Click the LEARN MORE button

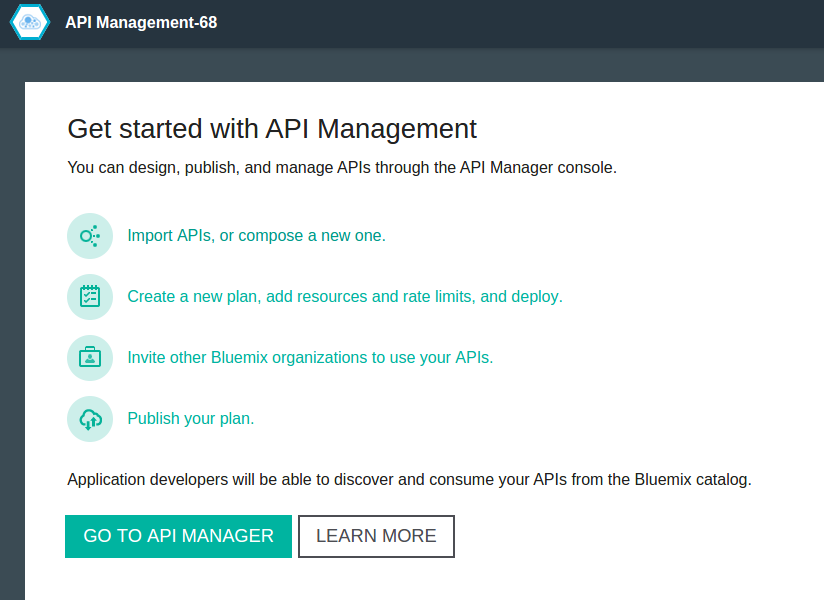coord(376,536)
